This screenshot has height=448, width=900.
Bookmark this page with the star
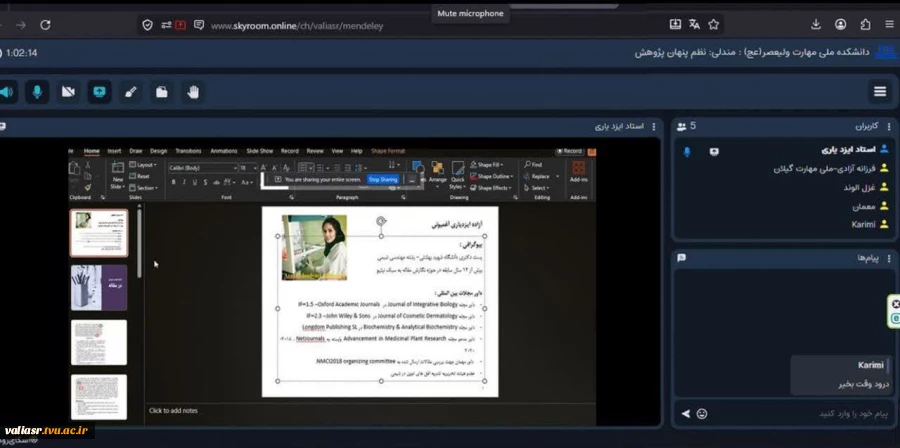[713, 24]
